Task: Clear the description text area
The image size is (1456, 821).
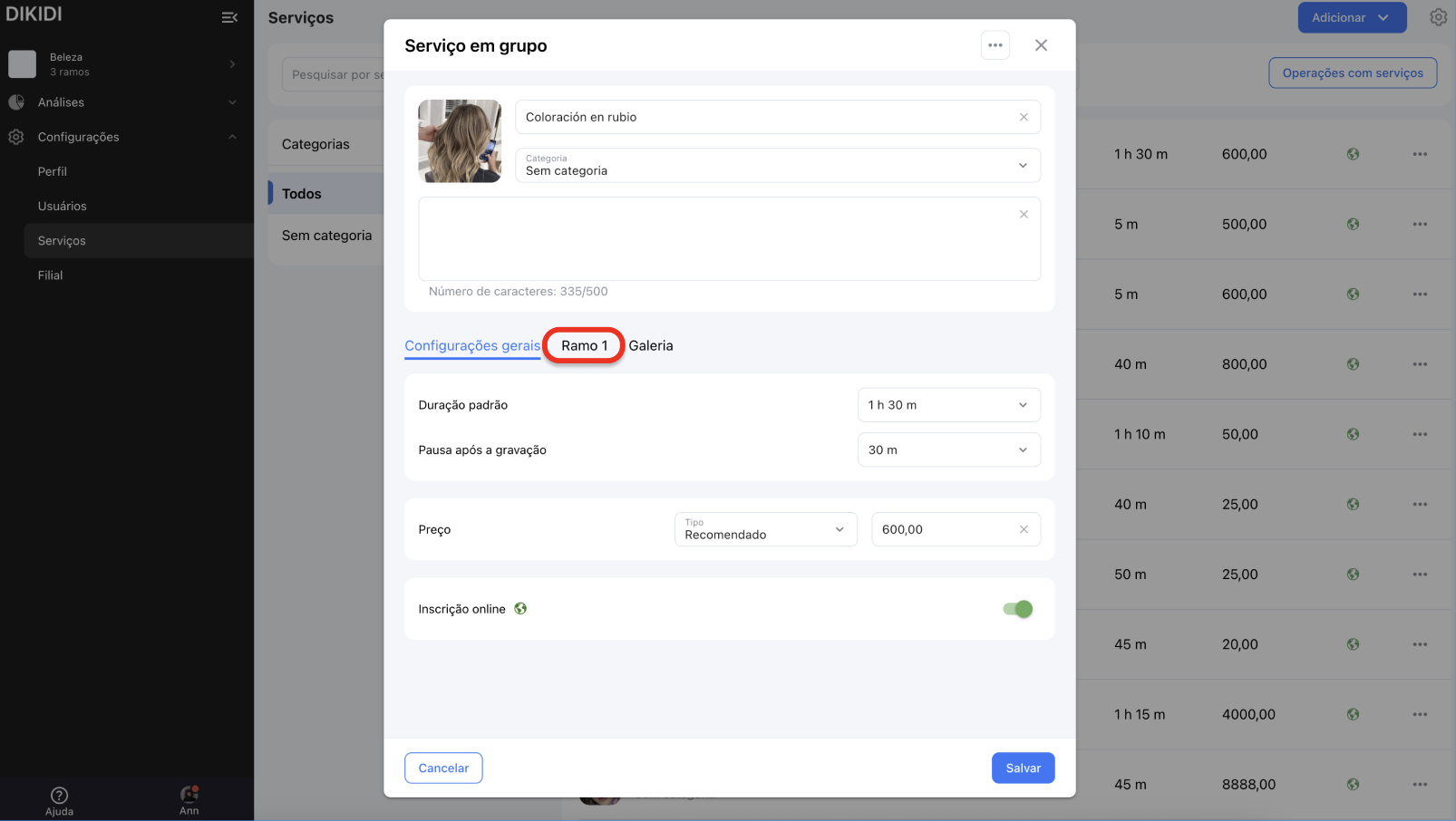Action: [x=1024, y=215]
